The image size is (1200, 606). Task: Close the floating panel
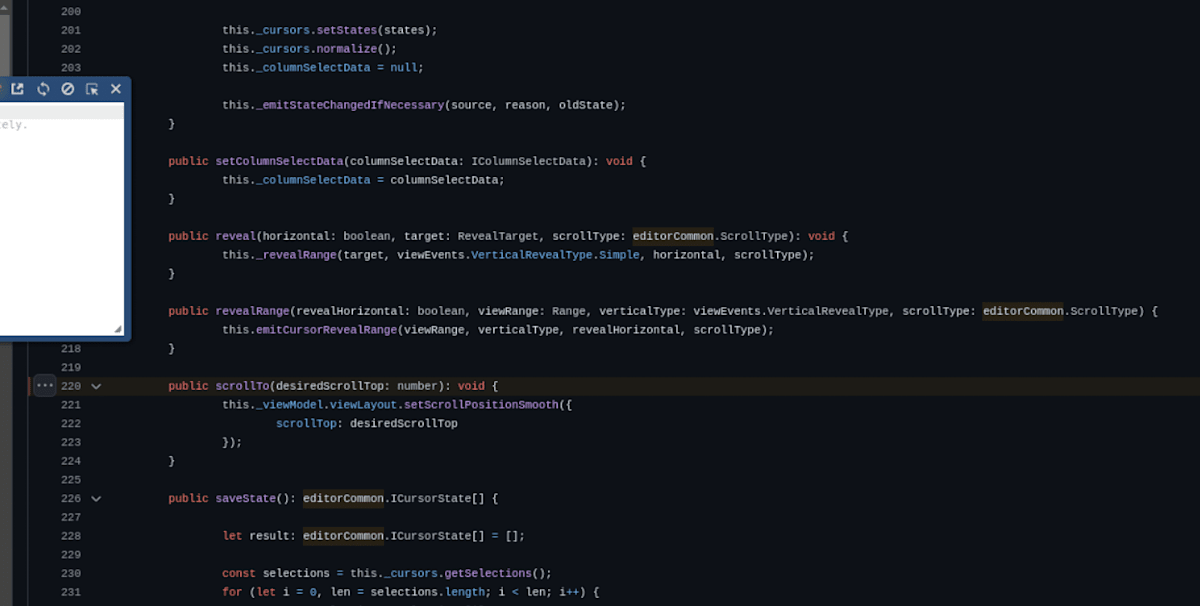(116, 89)
